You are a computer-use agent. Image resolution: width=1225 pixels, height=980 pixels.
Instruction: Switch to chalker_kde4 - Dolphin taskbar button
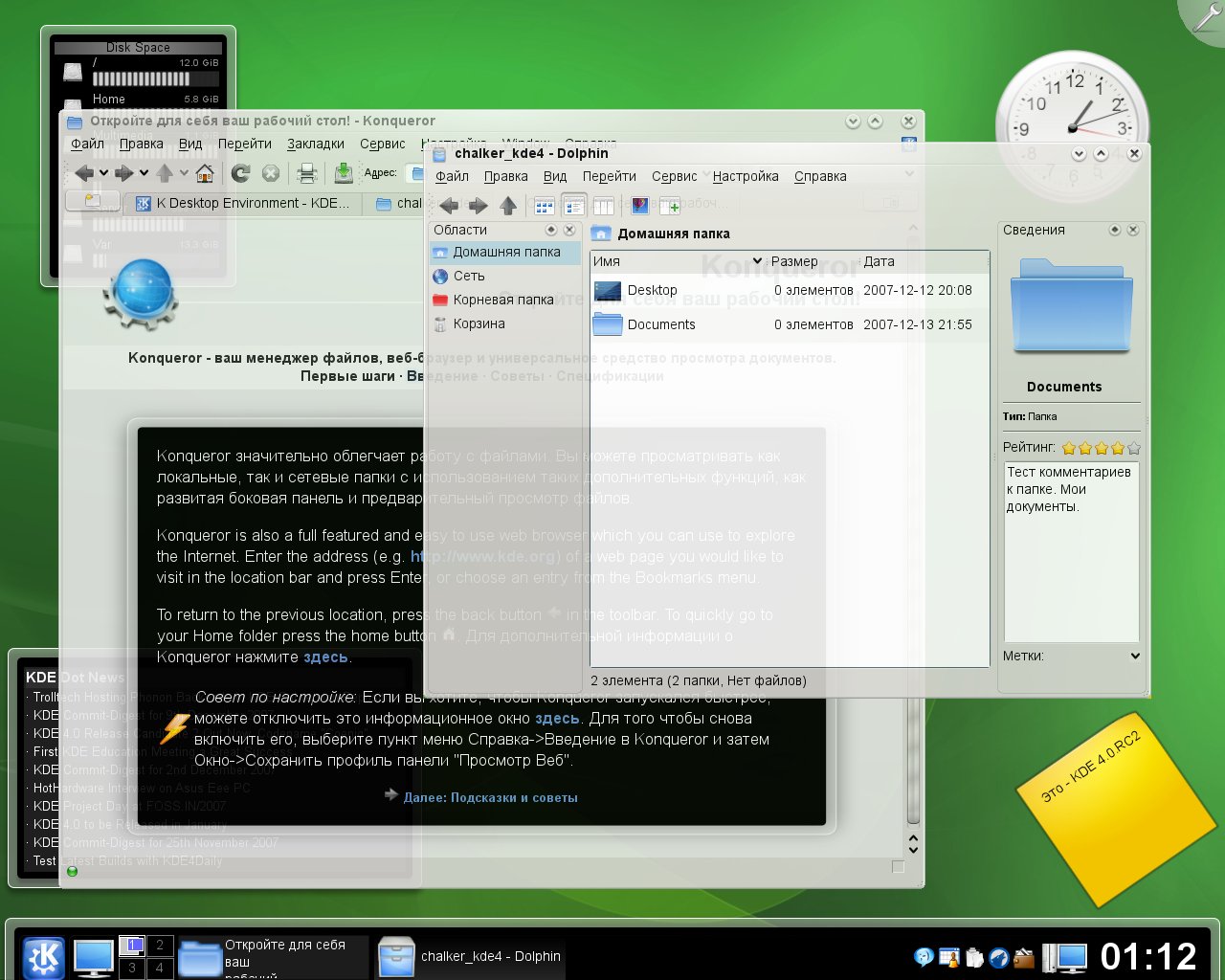[470, 957]
